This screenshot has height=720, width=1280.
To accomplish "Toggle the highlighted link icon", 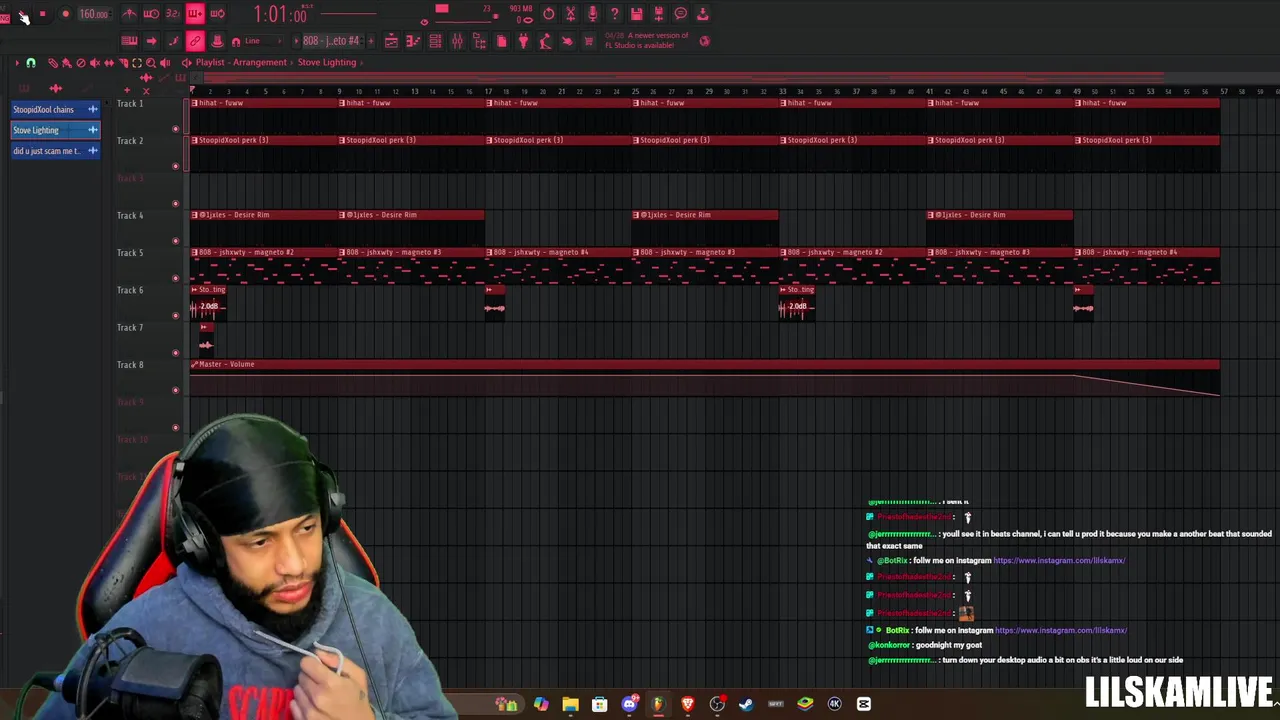I will coord(195,41).
